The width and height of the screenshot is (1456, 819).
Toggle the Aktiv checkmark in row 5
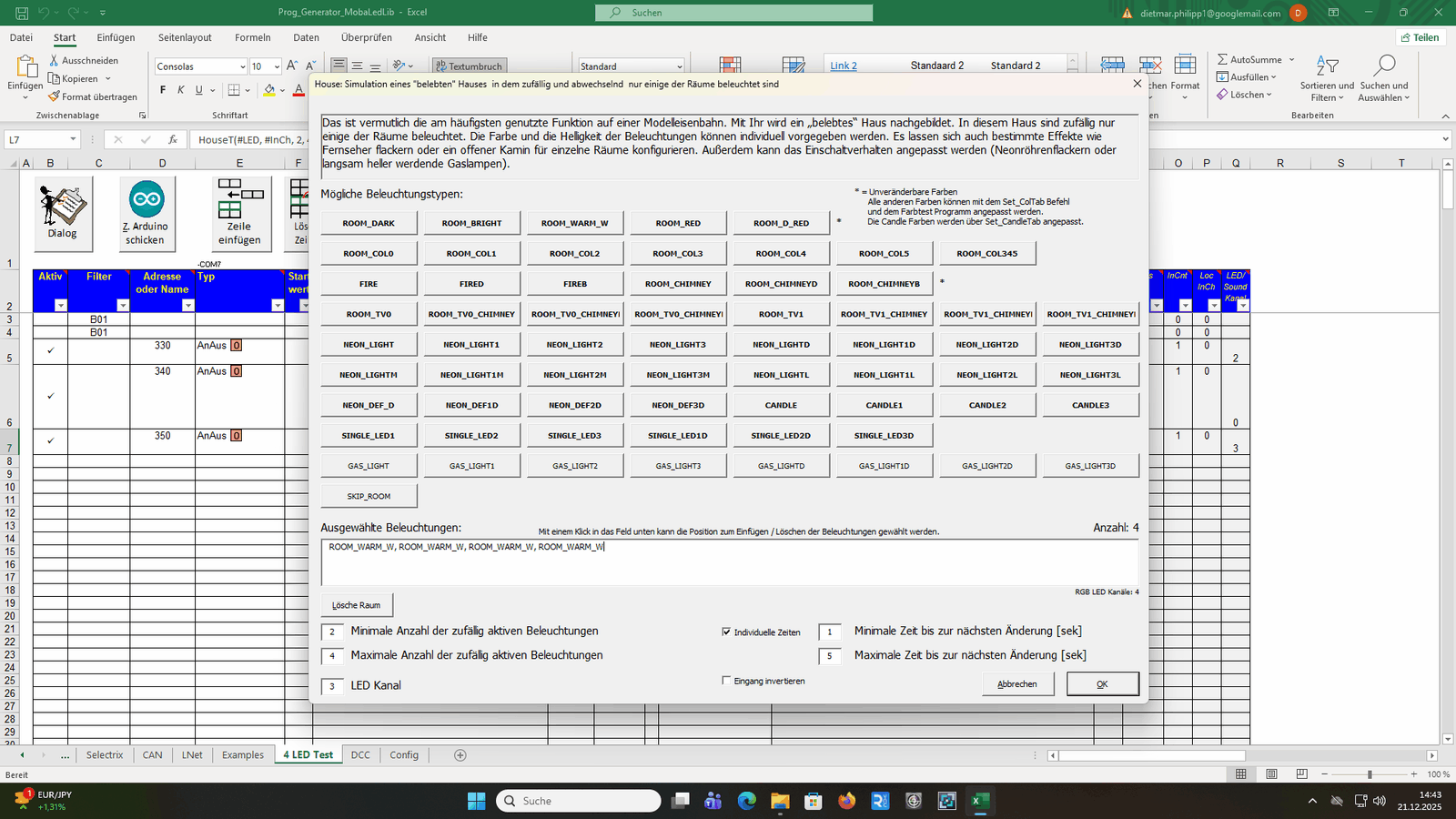[50, 350]
